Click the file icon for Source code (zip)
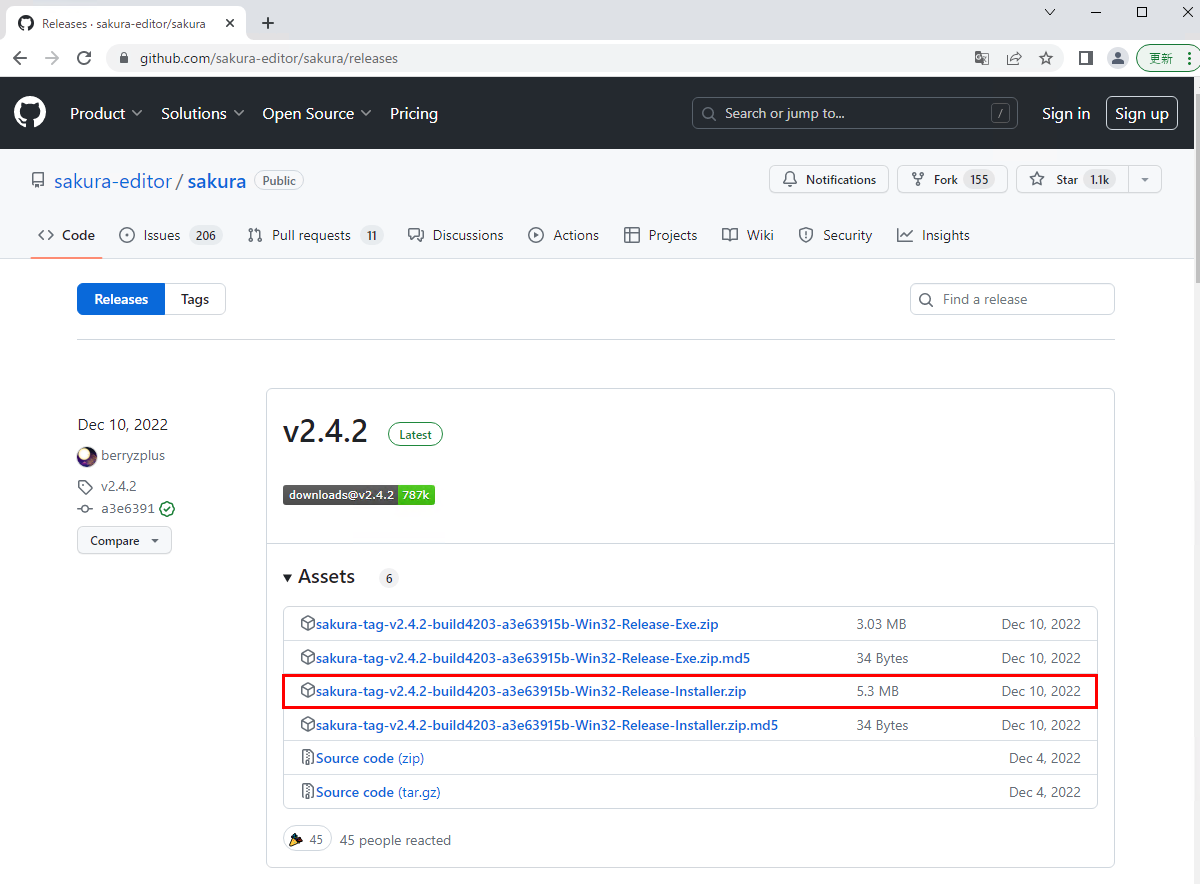The width and height of the screenshot is (1200, 884). point(308,758)
